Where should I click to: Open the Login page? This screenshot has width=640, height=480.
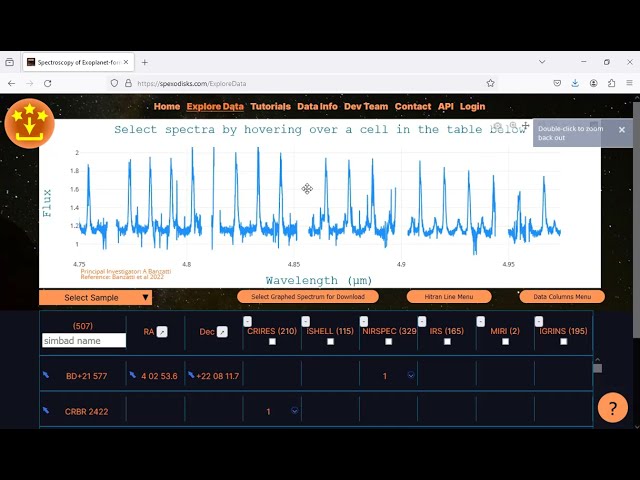[472, 107]
